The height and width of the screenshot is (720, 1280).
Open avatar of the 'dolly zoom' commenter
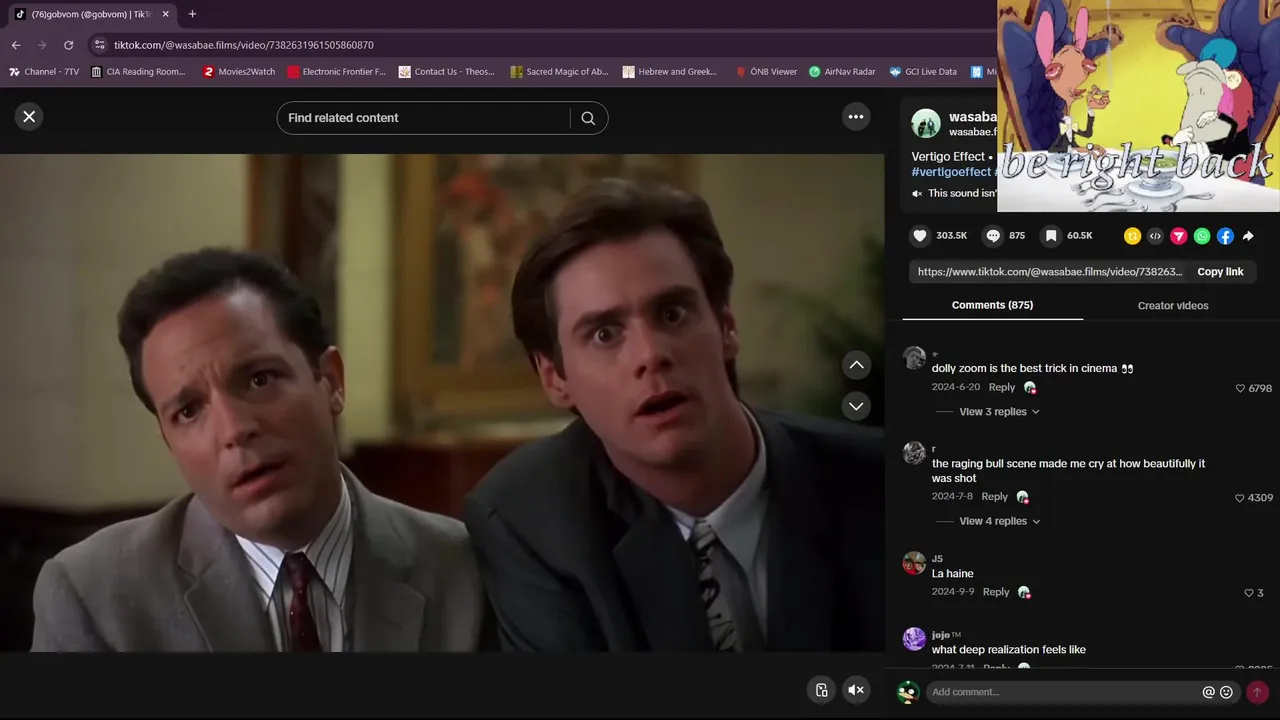pos(914,358)
